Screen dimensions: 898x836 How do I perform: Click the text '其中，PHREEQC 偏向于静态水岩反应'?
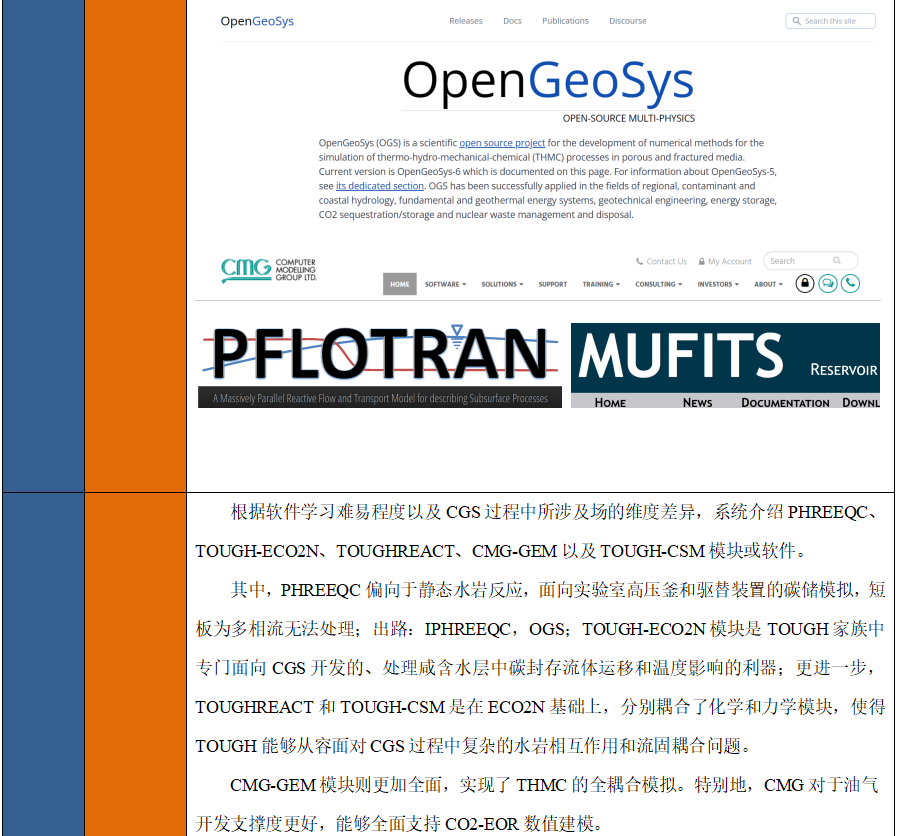[x=377, y=590]
